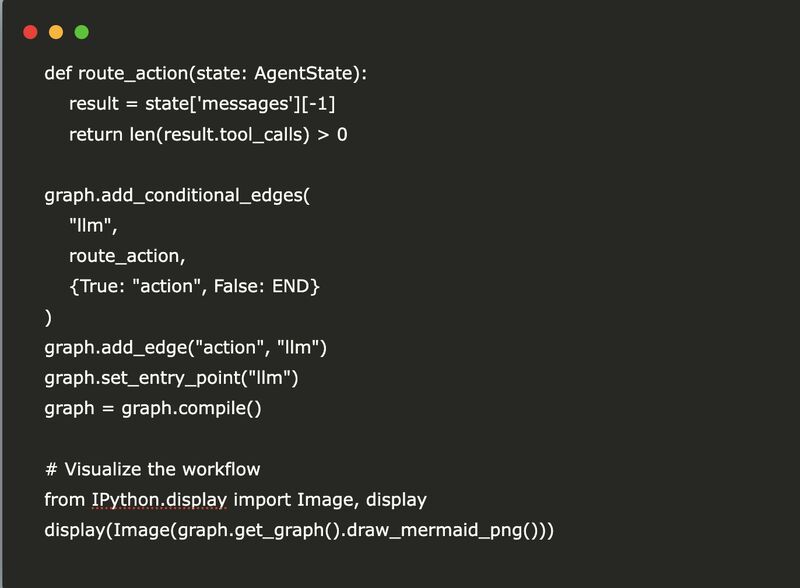Click the graph.add_edge("action", "llm") line
Viewport: 800px width, 588px height.
coord(185,348)
